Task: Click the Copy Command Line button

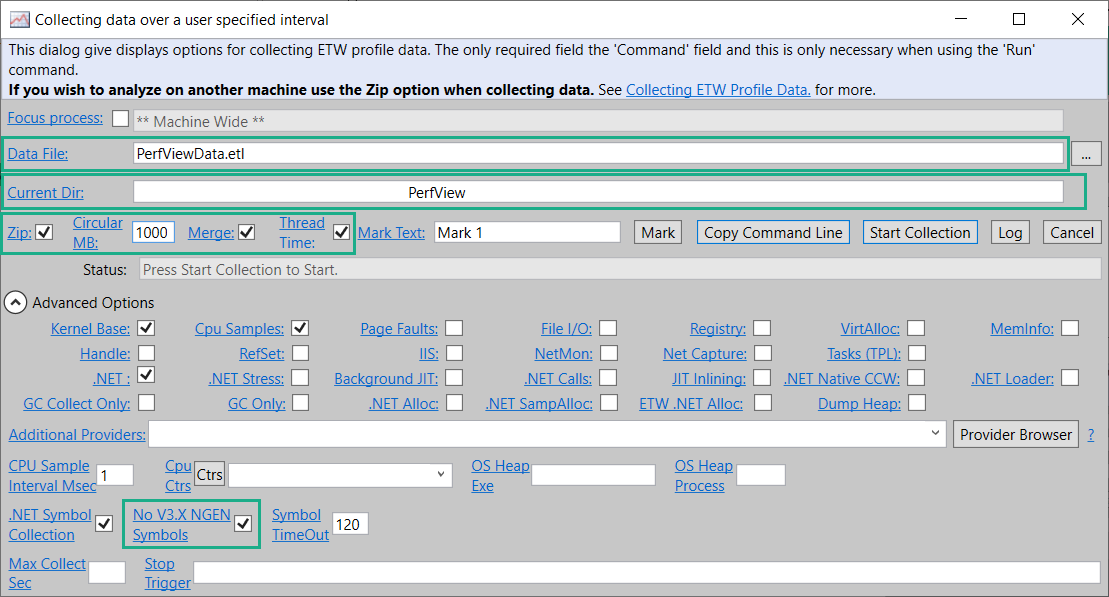Action: [773, 233]
